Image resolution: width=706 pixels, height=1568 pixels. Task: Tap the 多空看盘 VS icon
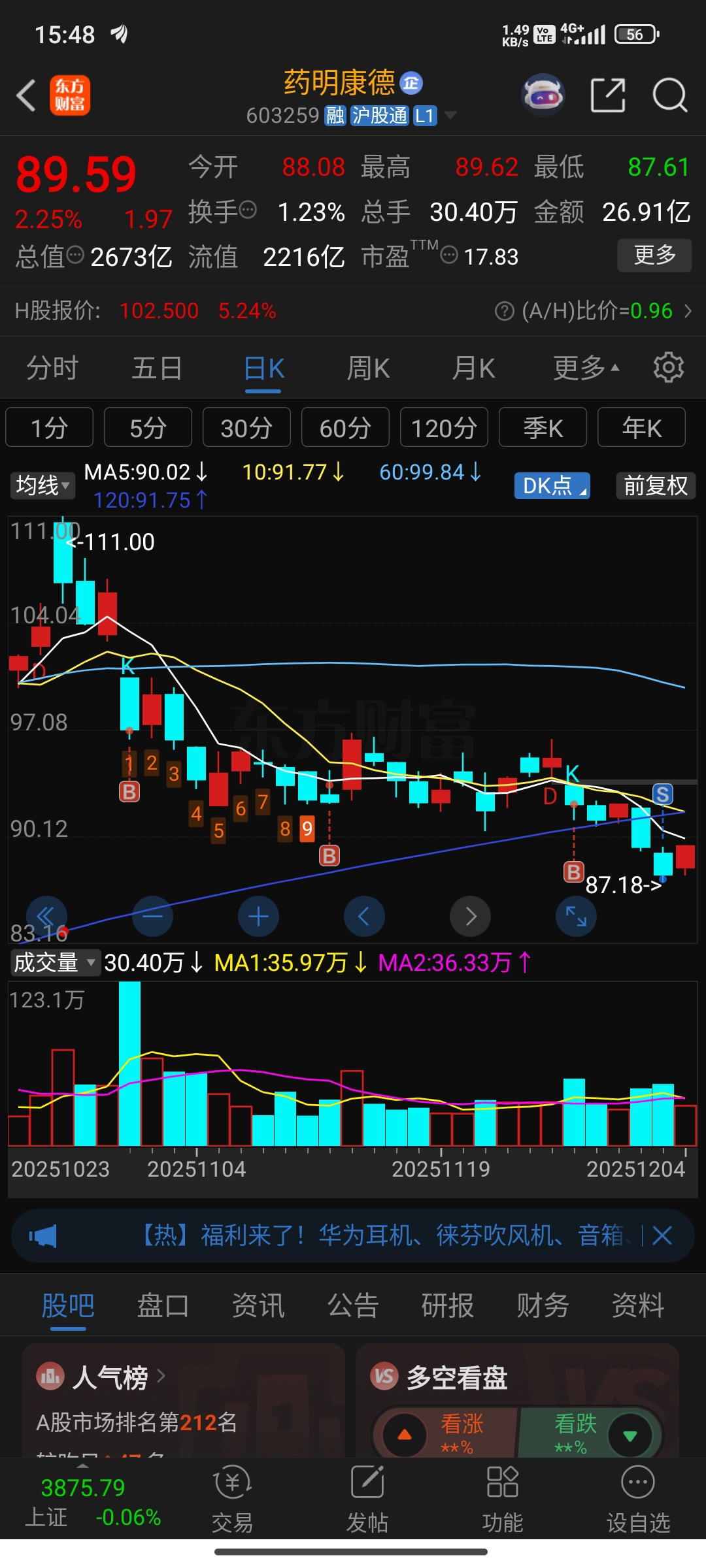tap(384, 1377)
